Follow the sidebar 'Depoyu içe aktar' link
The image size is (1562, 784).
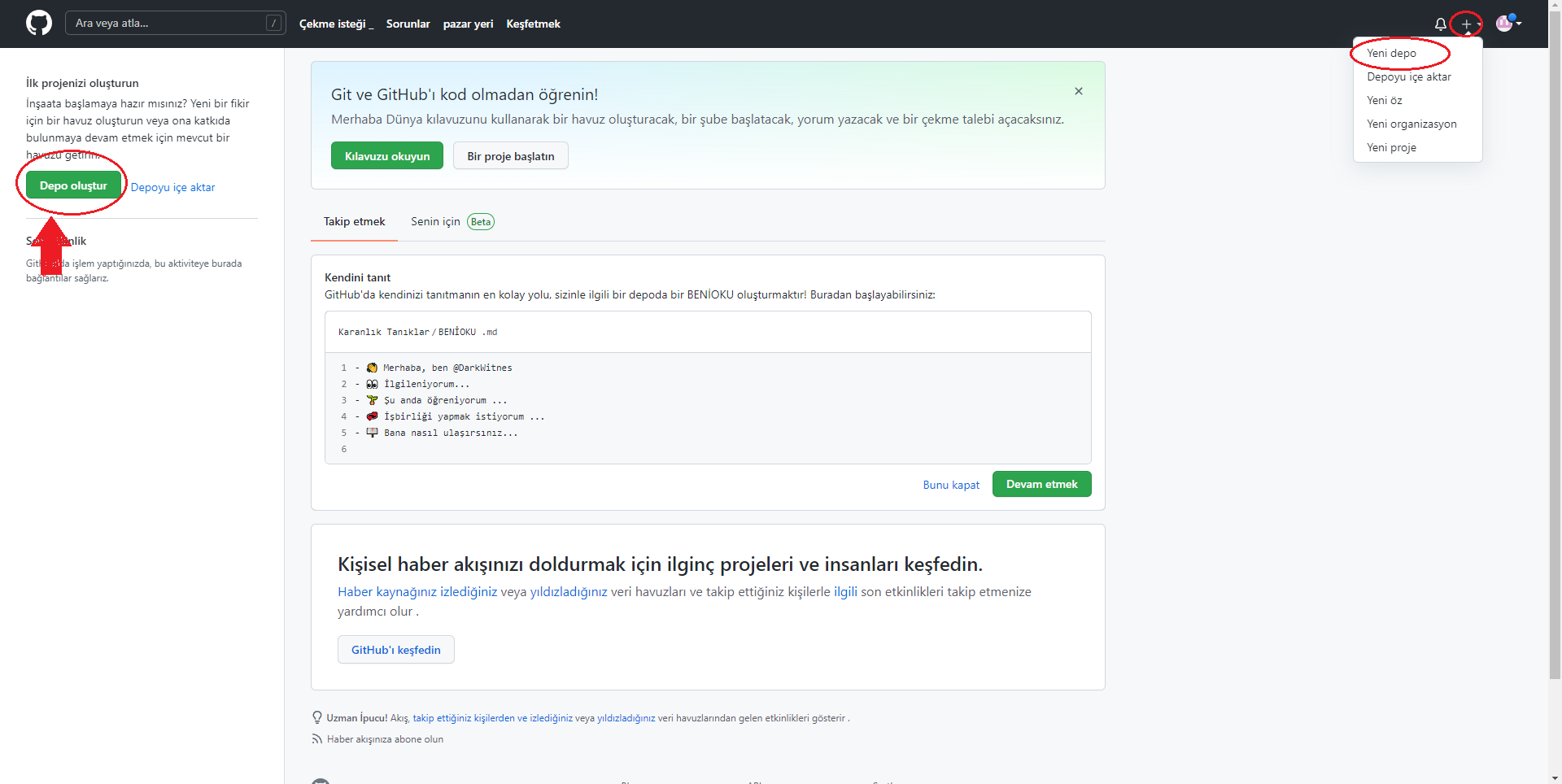tap(172, 187)
